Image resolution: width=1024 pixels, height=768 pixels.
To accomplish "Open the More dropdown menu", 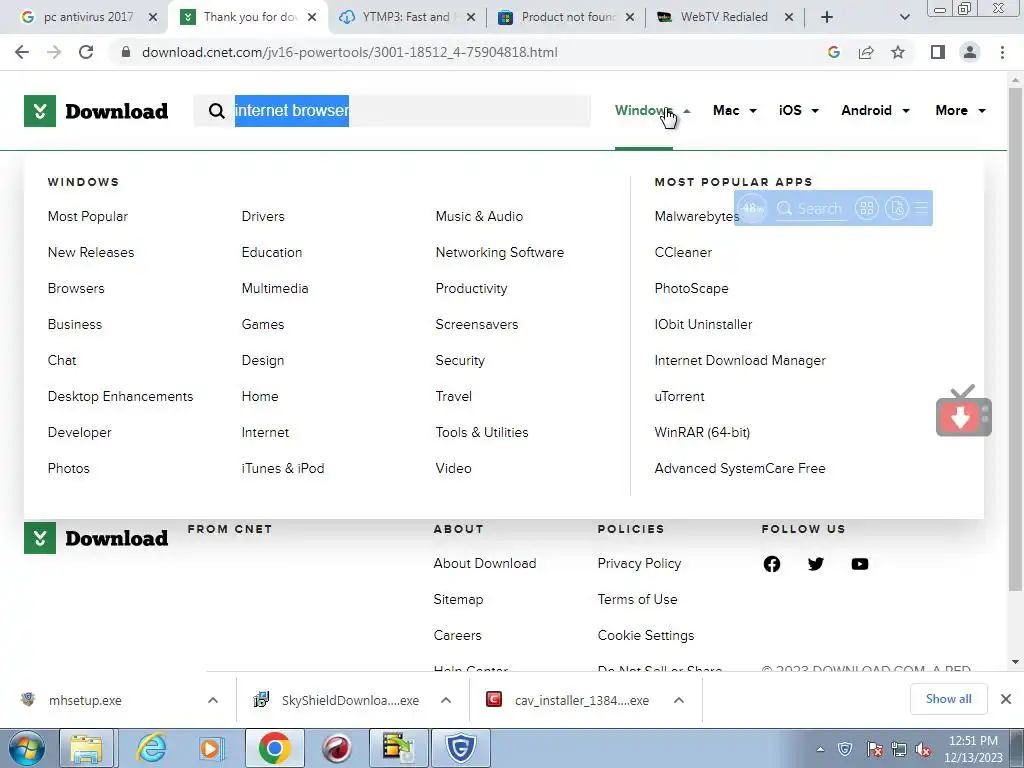I will [960, 110].
